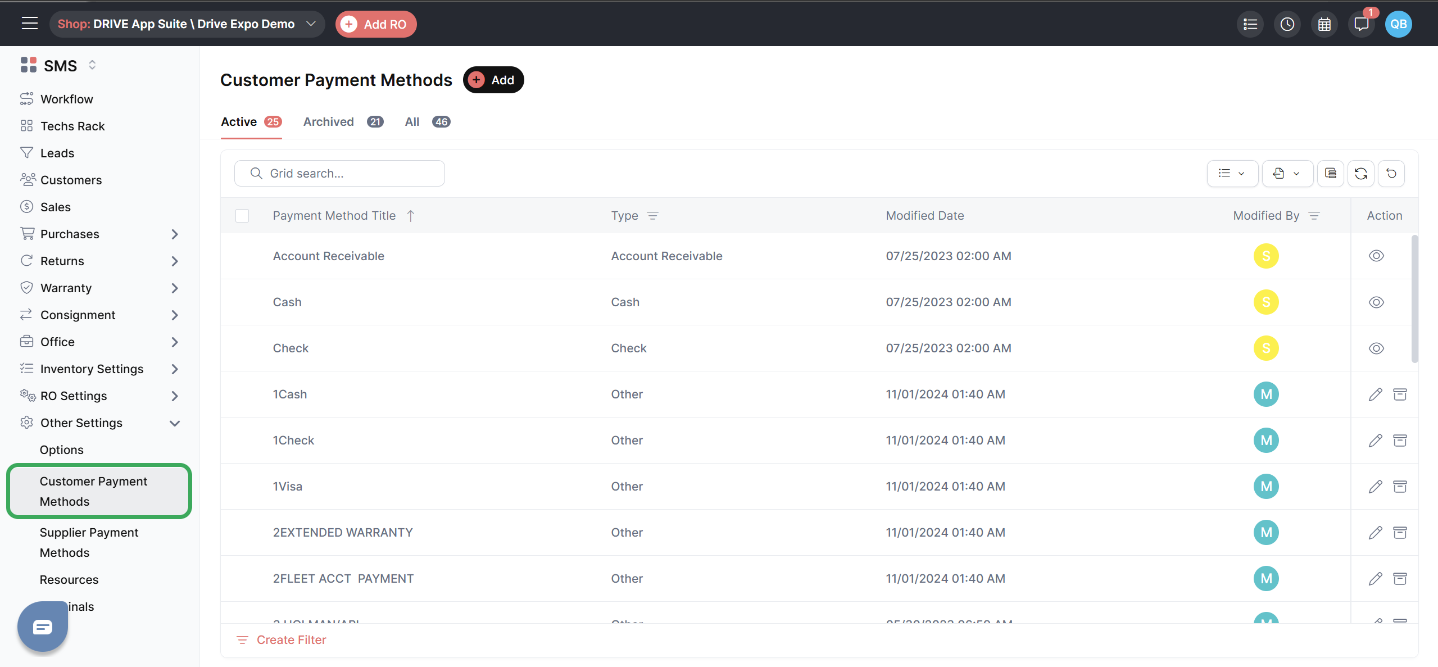
Task: Edit the 2EXTENDED WARRANTY payment method
Action: click(x=1375, y=532)
